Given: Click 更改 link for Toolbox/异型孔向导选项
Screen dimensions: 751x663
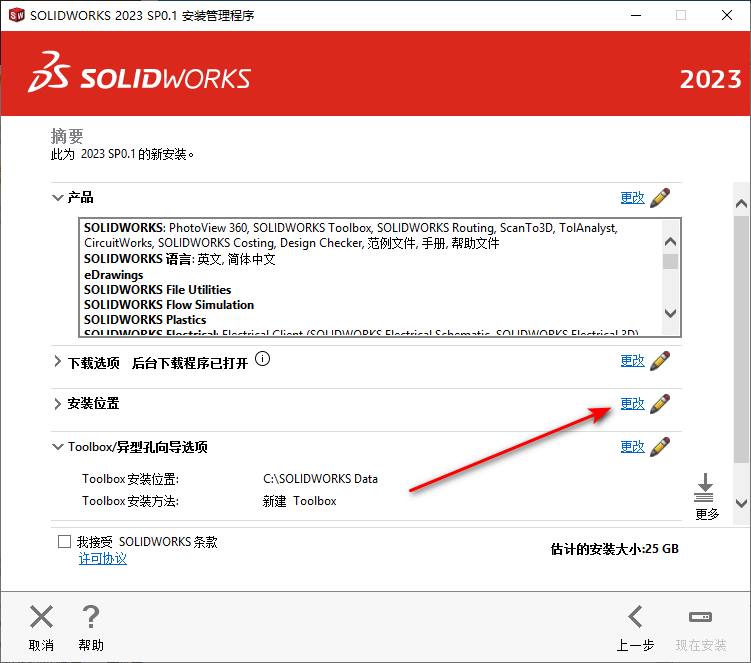Looking at the screenshot, I should (632, 447).
